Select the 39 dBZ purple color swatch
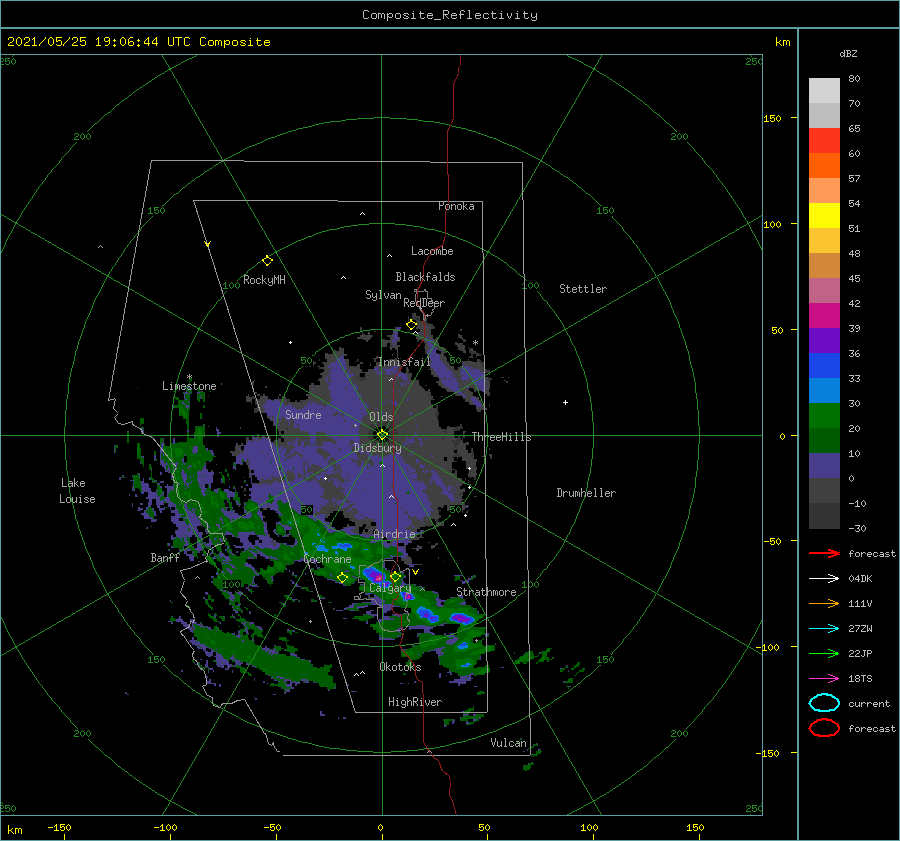 pyautogui.click(x=824, y=340)
